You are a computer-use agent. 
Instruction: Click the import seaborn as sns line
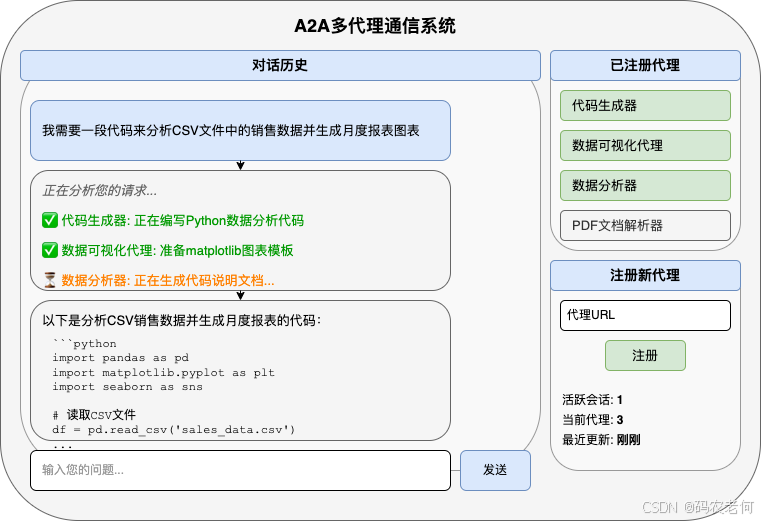click(x=128, y=387)
